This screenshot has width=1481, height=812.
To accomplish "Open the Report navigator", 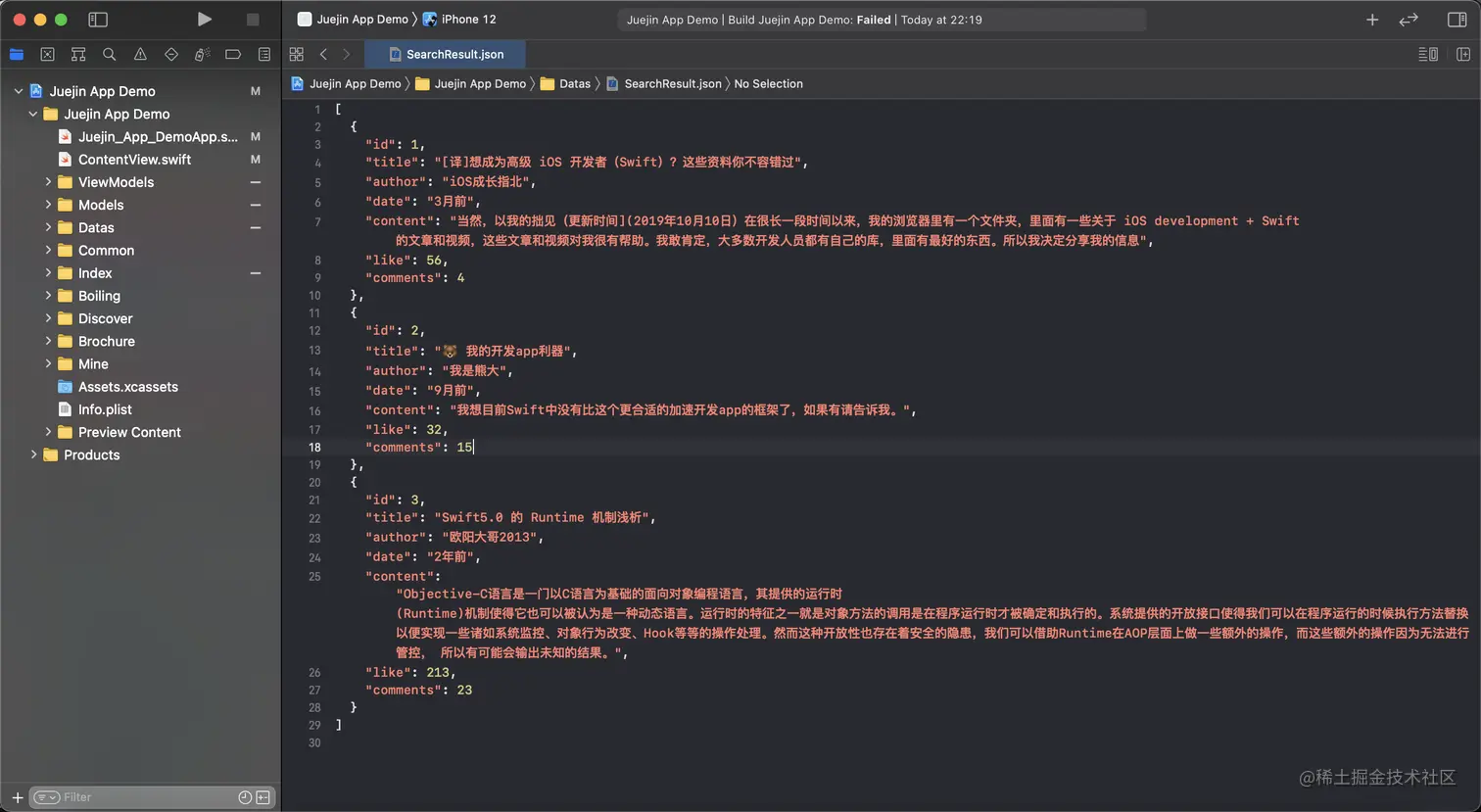I will [x=264, y=54].
